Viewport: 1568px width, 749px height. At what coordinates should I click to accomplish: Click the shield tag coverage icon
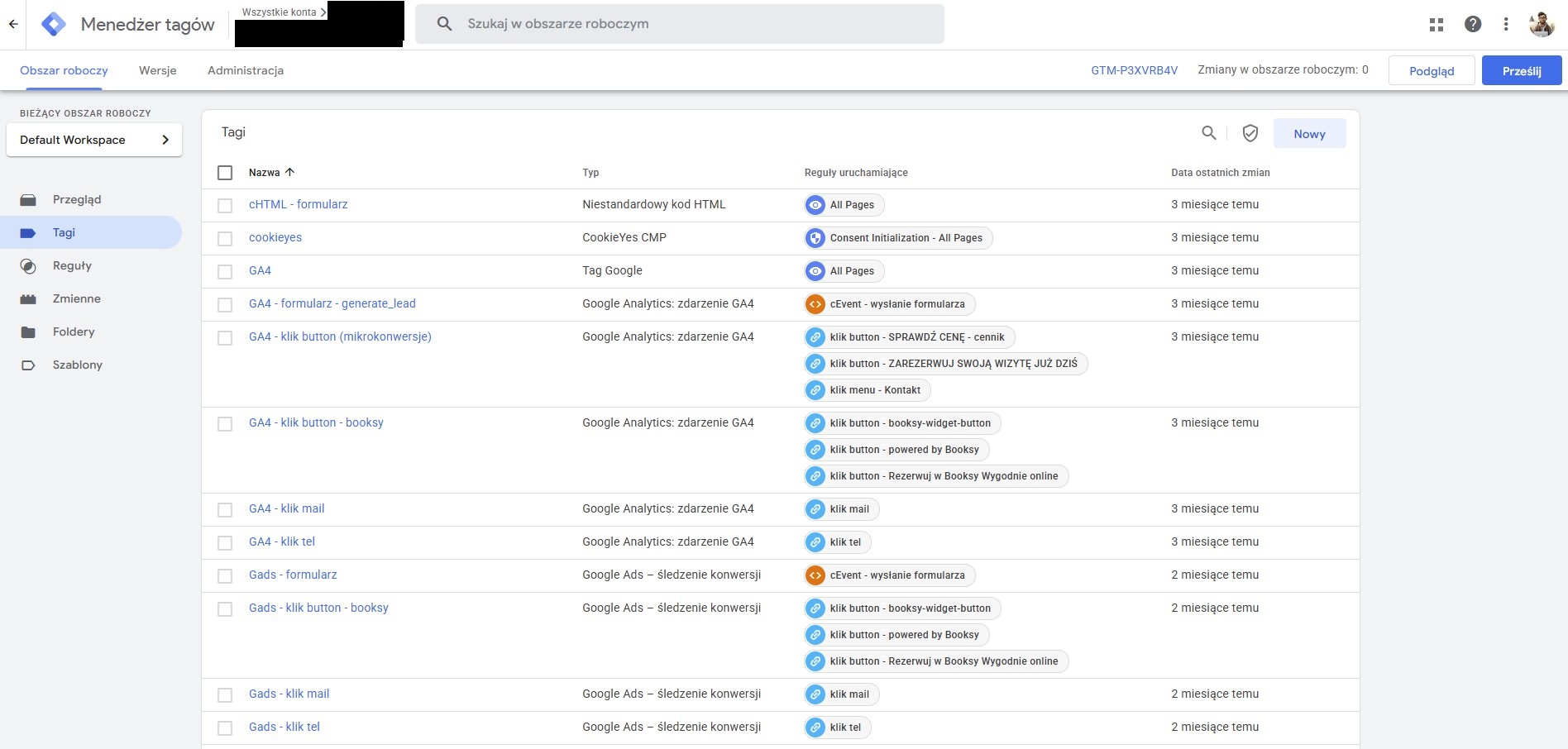(1250, 133)
